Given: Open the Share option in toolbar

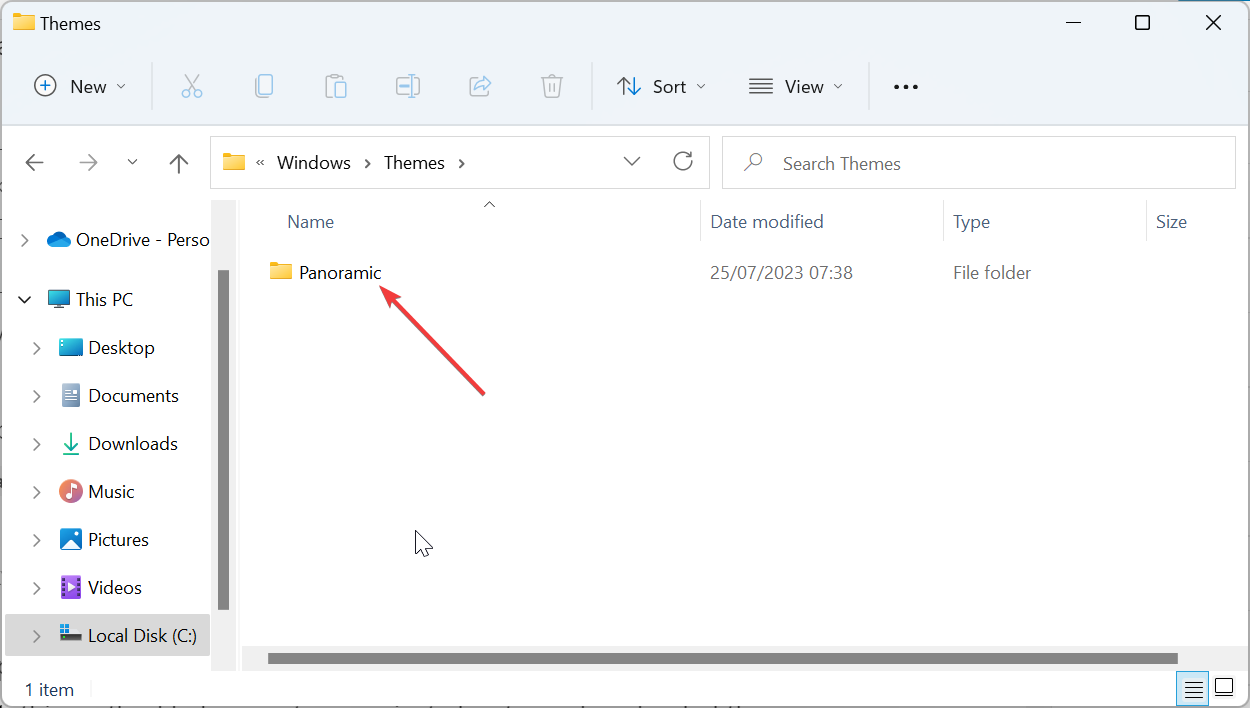Looking at the screenshot, I should point(479,86).
